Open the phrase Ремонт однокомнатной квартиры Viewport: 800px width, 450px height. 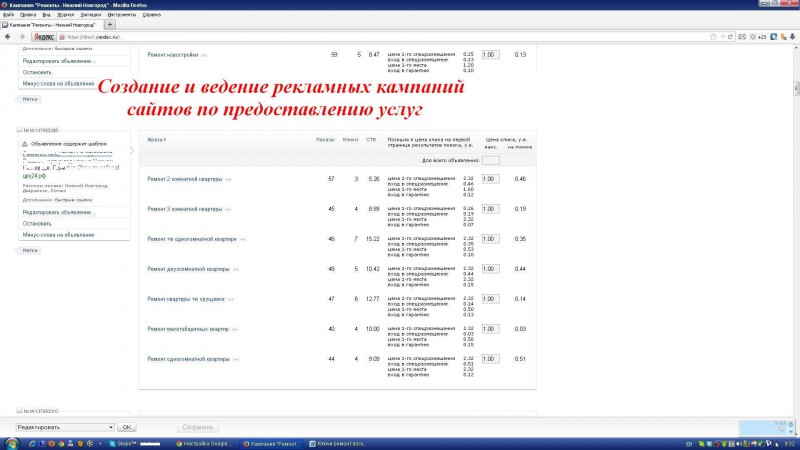[x=188, y=359]
